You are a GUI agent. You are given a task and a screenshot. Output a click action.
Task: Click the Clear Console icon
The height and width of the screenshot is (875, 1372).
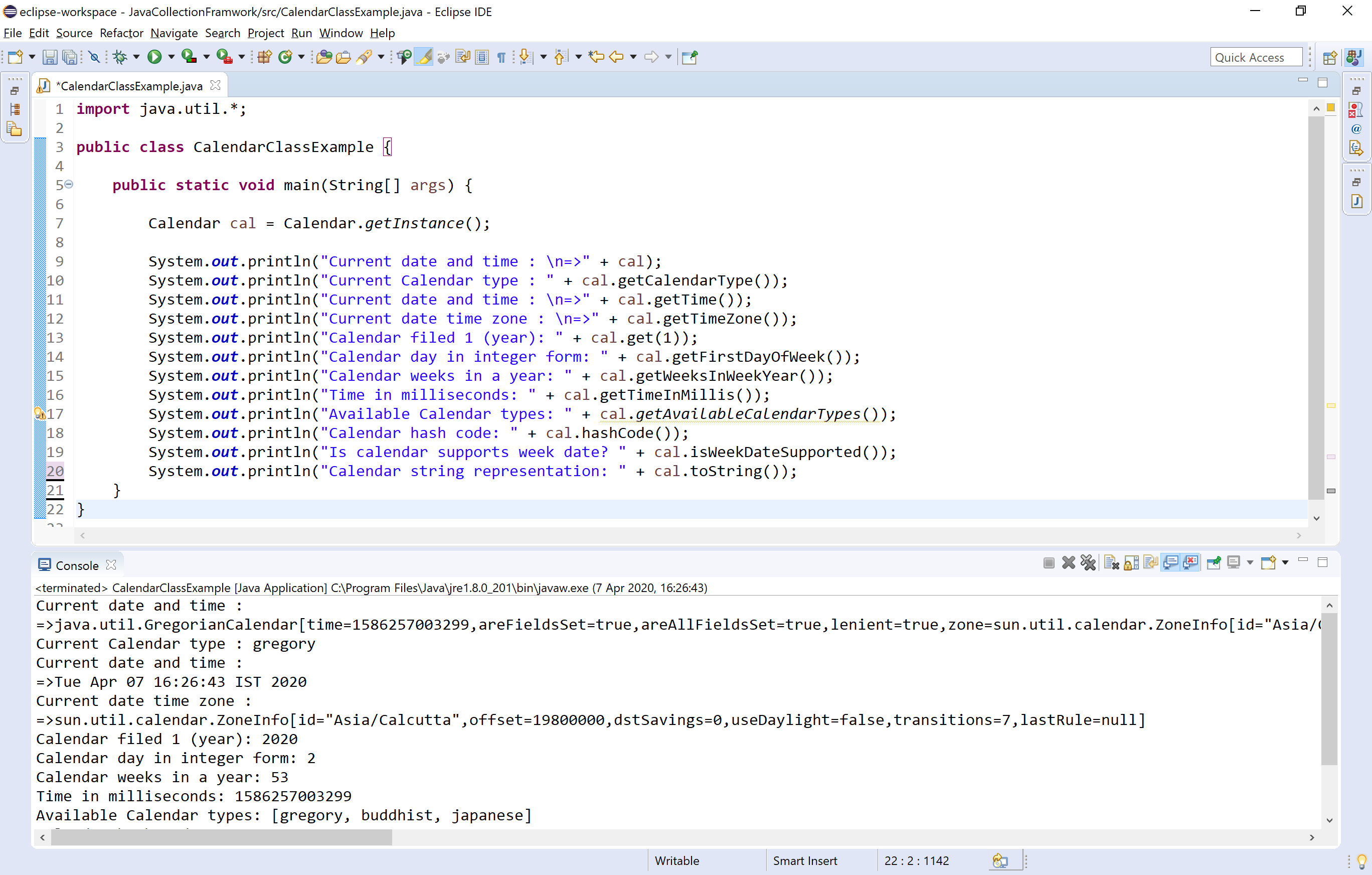tap(1112, 563)
